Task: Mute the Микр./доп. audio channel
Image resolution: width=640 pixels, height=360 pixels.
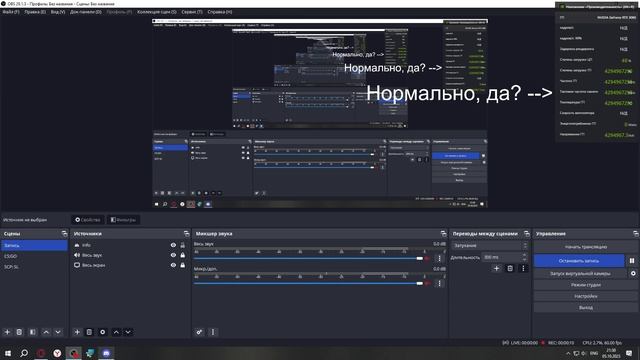Action: point(427,283)
